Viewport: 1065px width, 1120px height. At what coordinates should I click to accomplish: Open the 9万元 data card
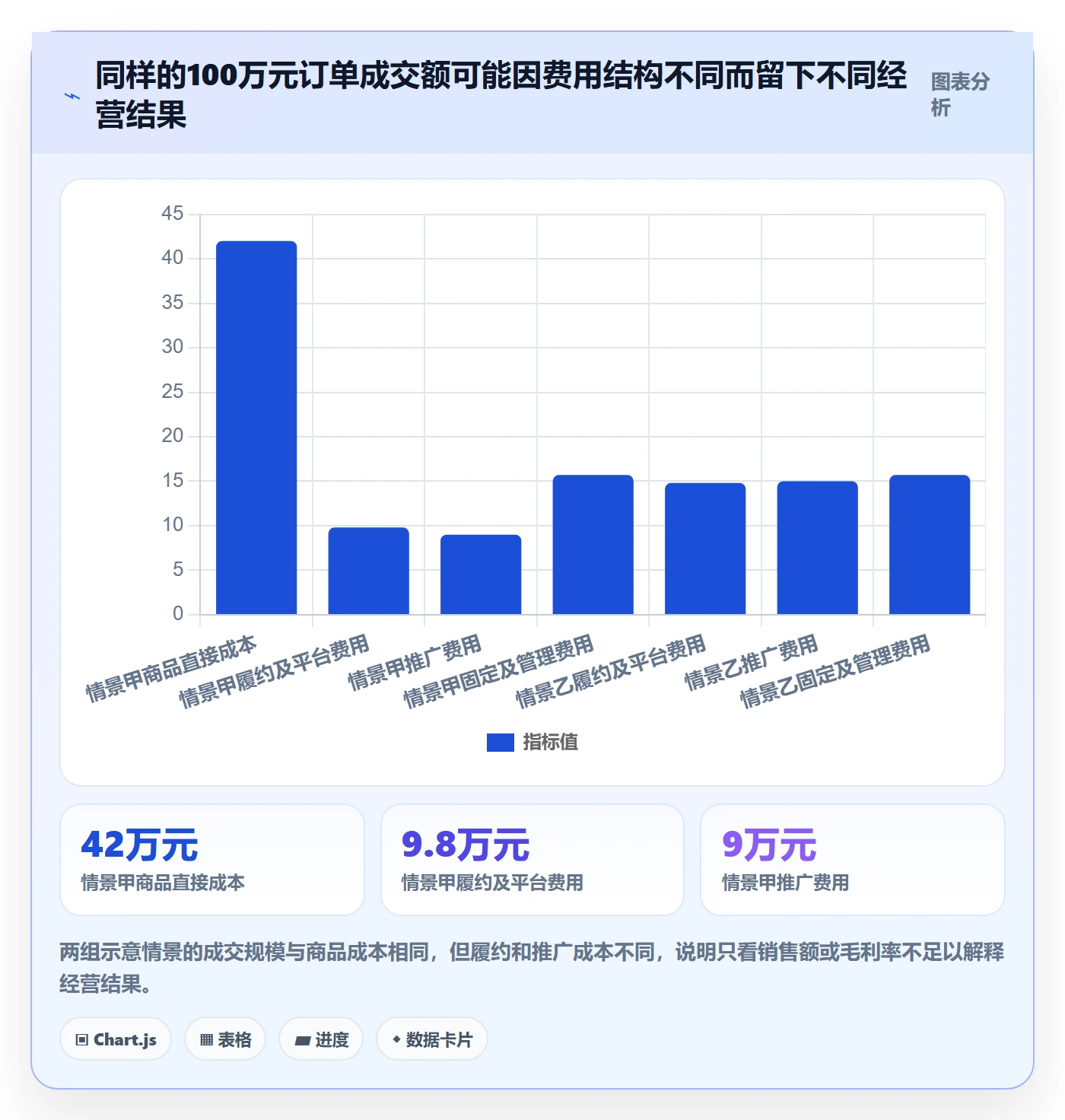853,860
